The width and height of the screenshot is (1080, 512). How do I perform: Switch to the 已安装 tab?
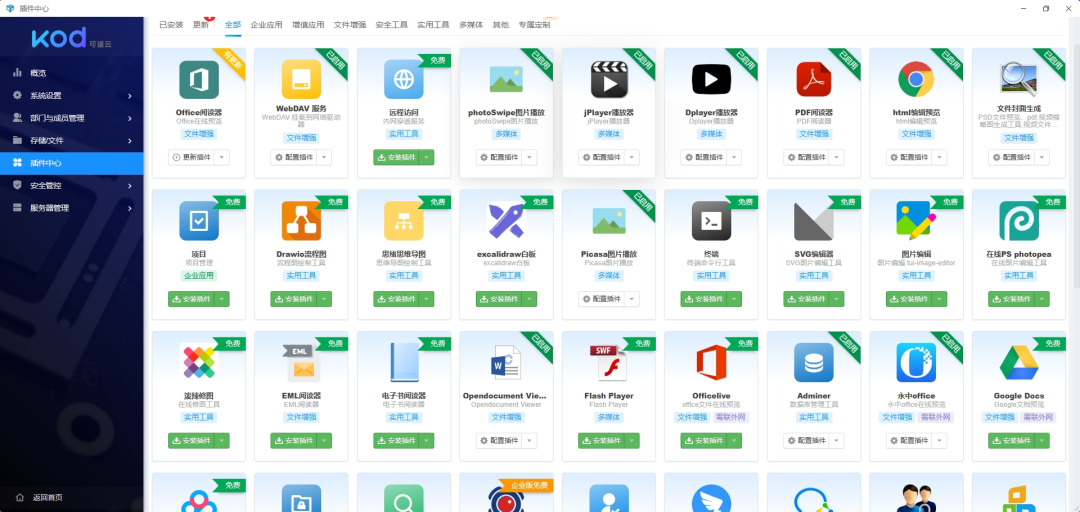[x=172, y=25]
